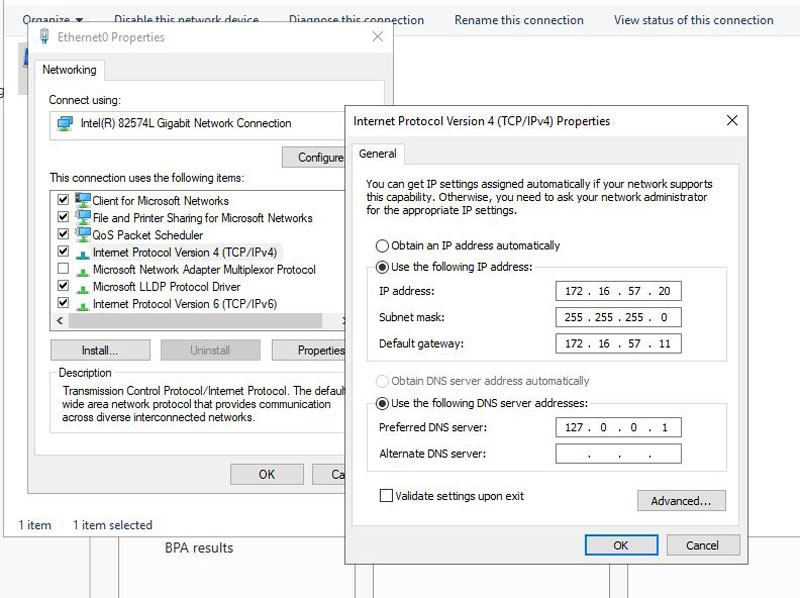Click the left arrow of items list scrollbar
Viewport: 800px width, 598px height.
(x=60, y=320)
